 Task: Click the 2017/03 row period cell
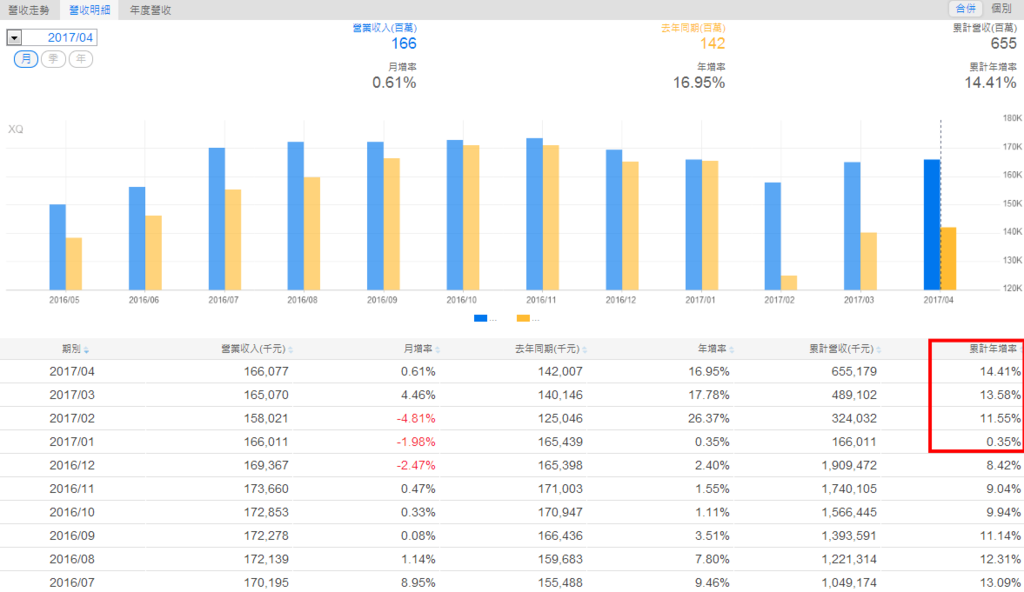(72, 395)
